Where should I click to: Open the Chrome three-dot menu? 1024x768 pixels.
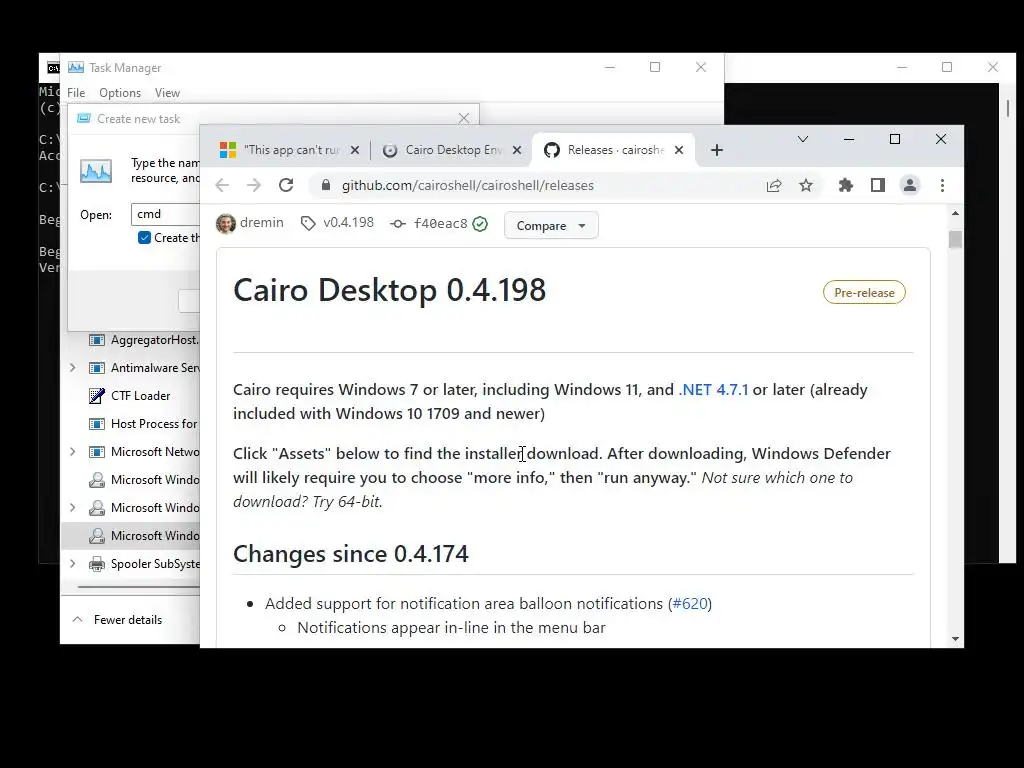(x=942, y=185)
